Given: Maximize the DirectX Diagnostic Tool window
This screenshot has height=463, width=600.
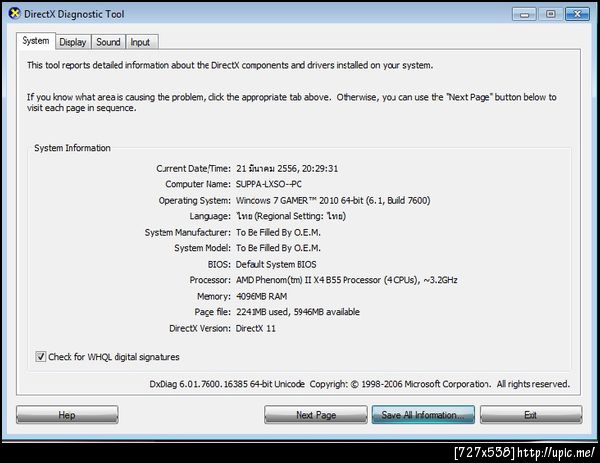Looking at the screenshot, I should pyautogui.click(x=550, y=15).
